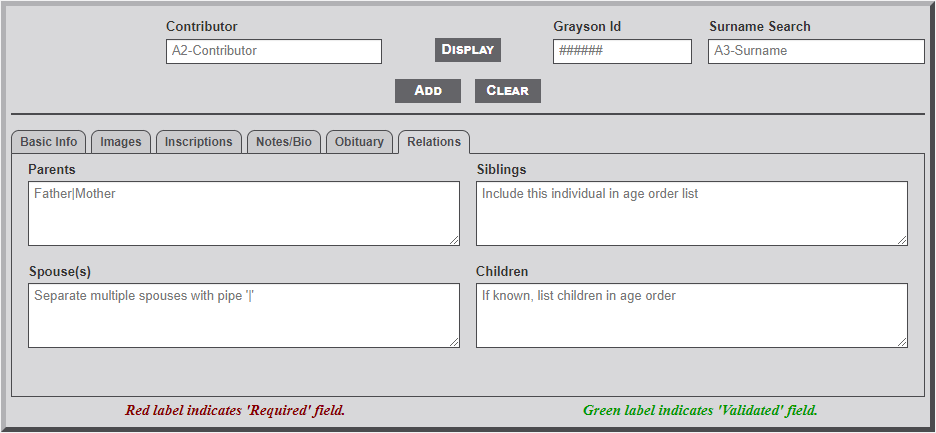The image size is (936, 433).
Task: Click the Spouse(s) text area resize handle
Action: point(454,342)
